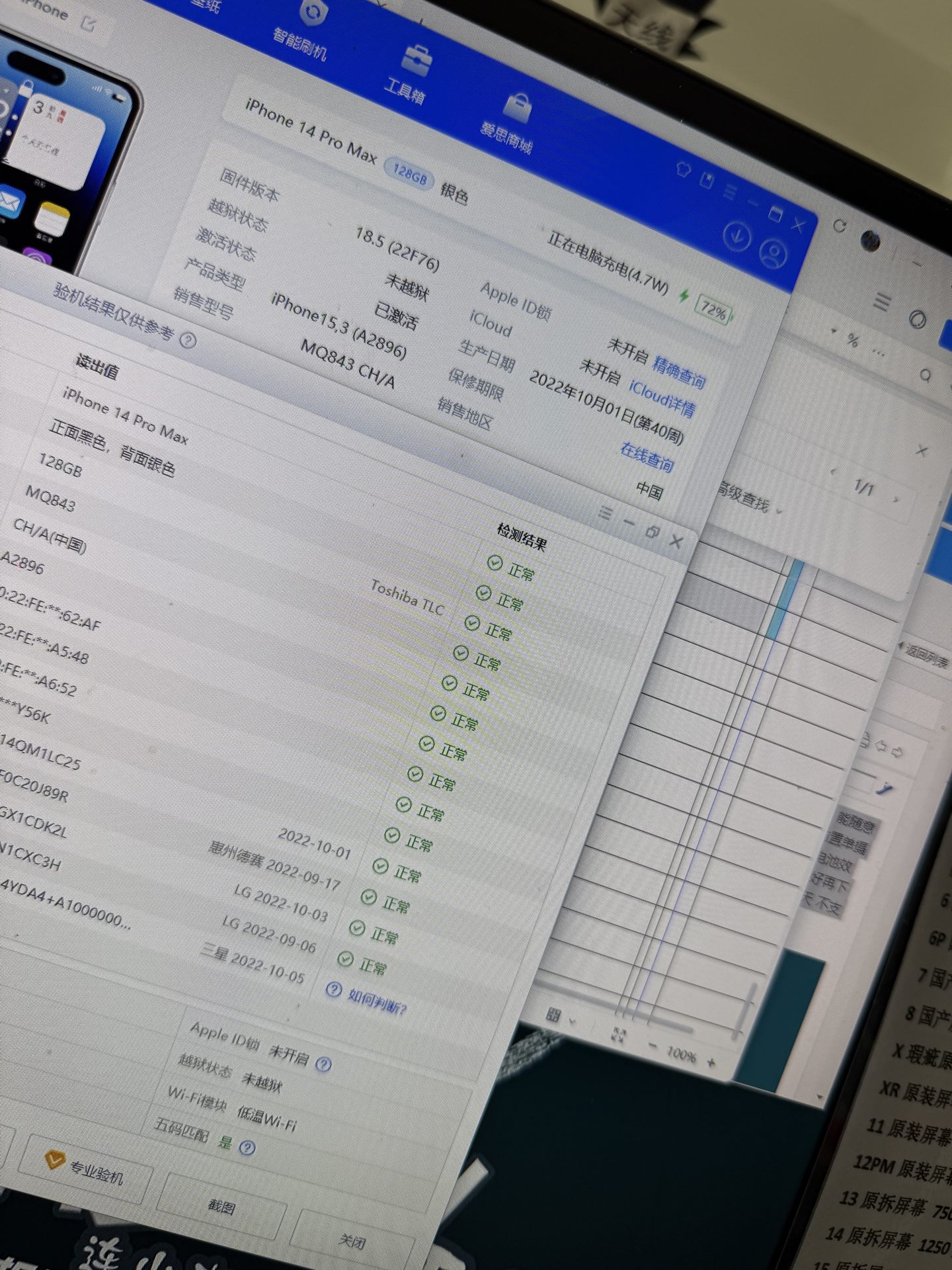
Task: Click the 关闭 button in report window
Action: click(x=352, y=1242)
